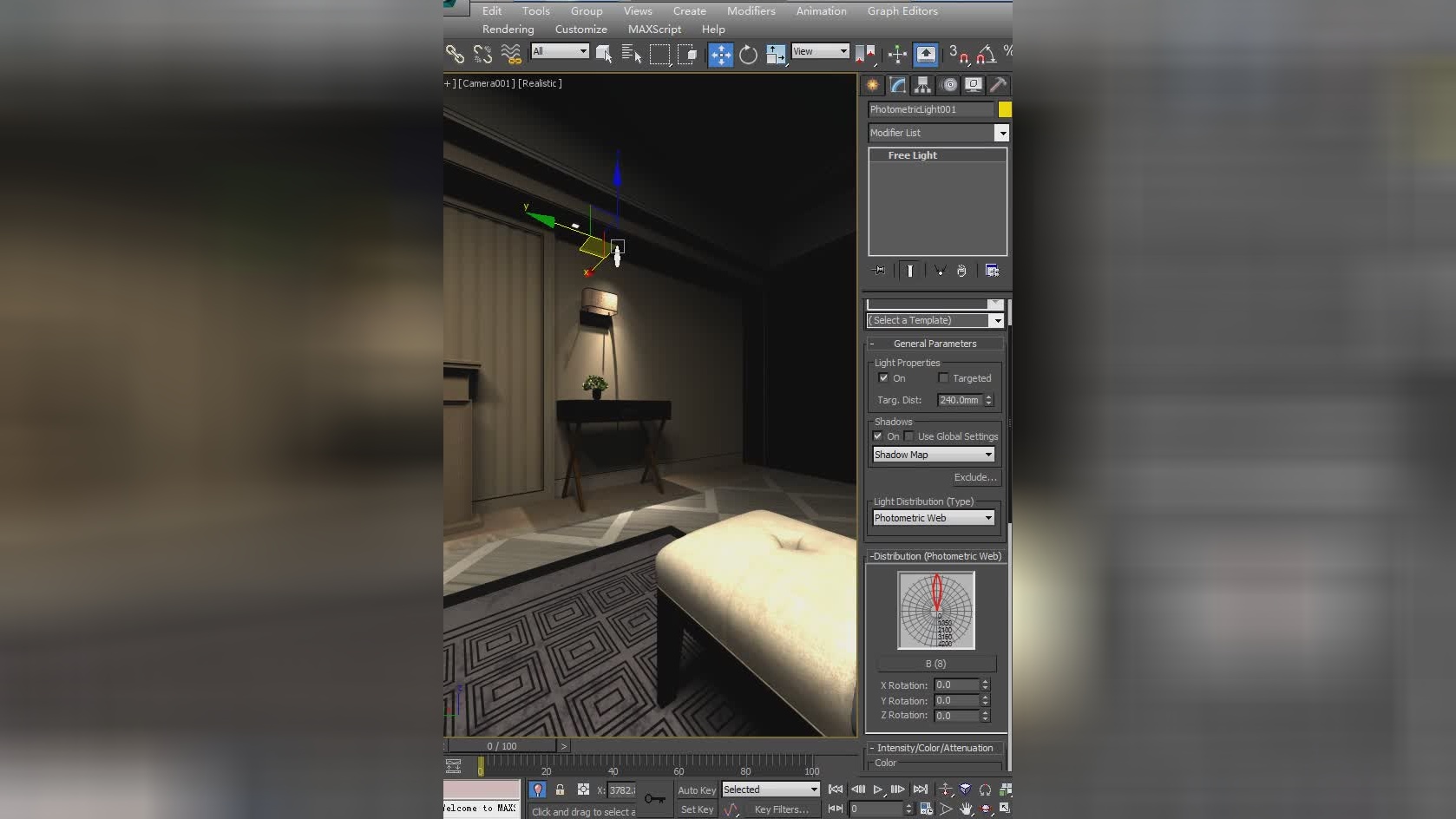
Task: Activate Select and Scale tool
Action: click(776, 55)
